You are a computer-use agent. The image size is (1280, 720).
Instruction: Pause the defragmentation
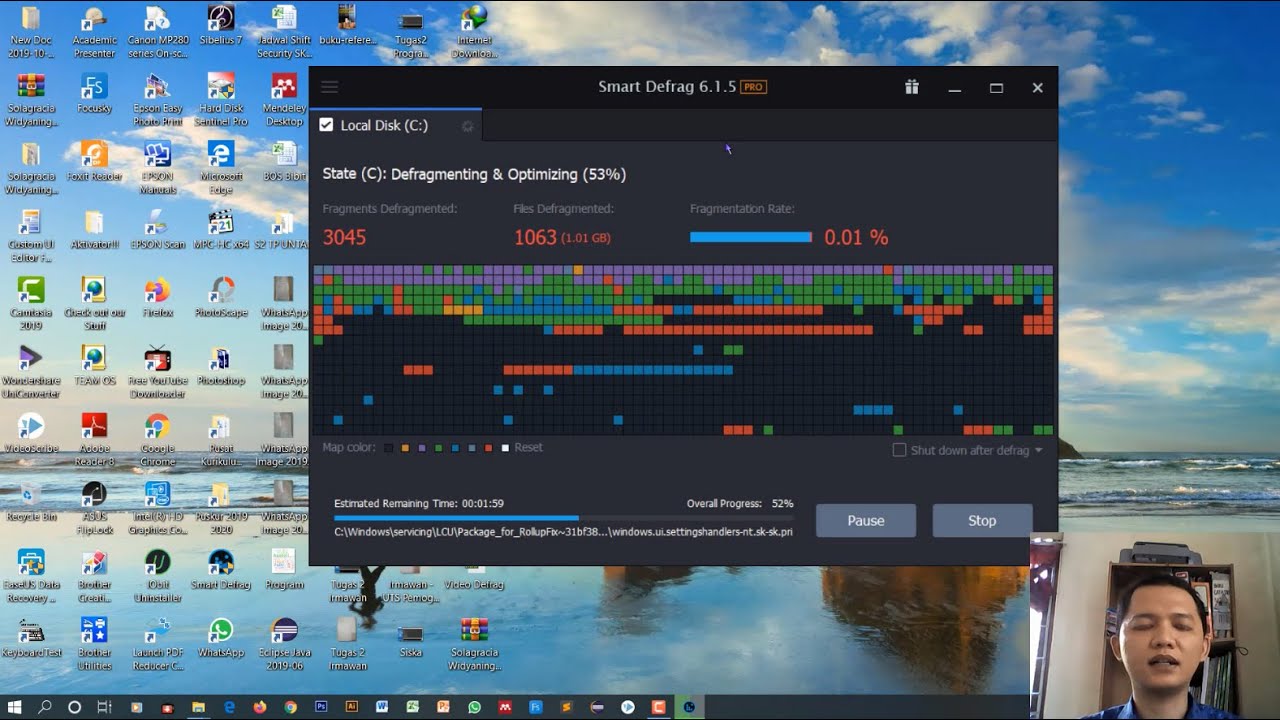tap(866, 520)
